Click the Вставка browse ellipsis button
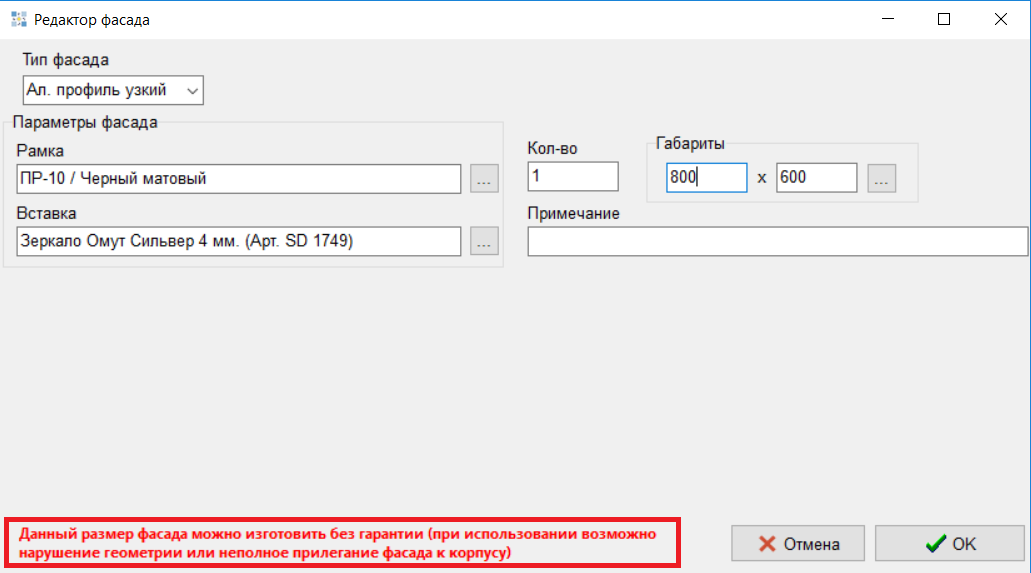The width and height of the screenshot is (1031, 573). point(484,241)
